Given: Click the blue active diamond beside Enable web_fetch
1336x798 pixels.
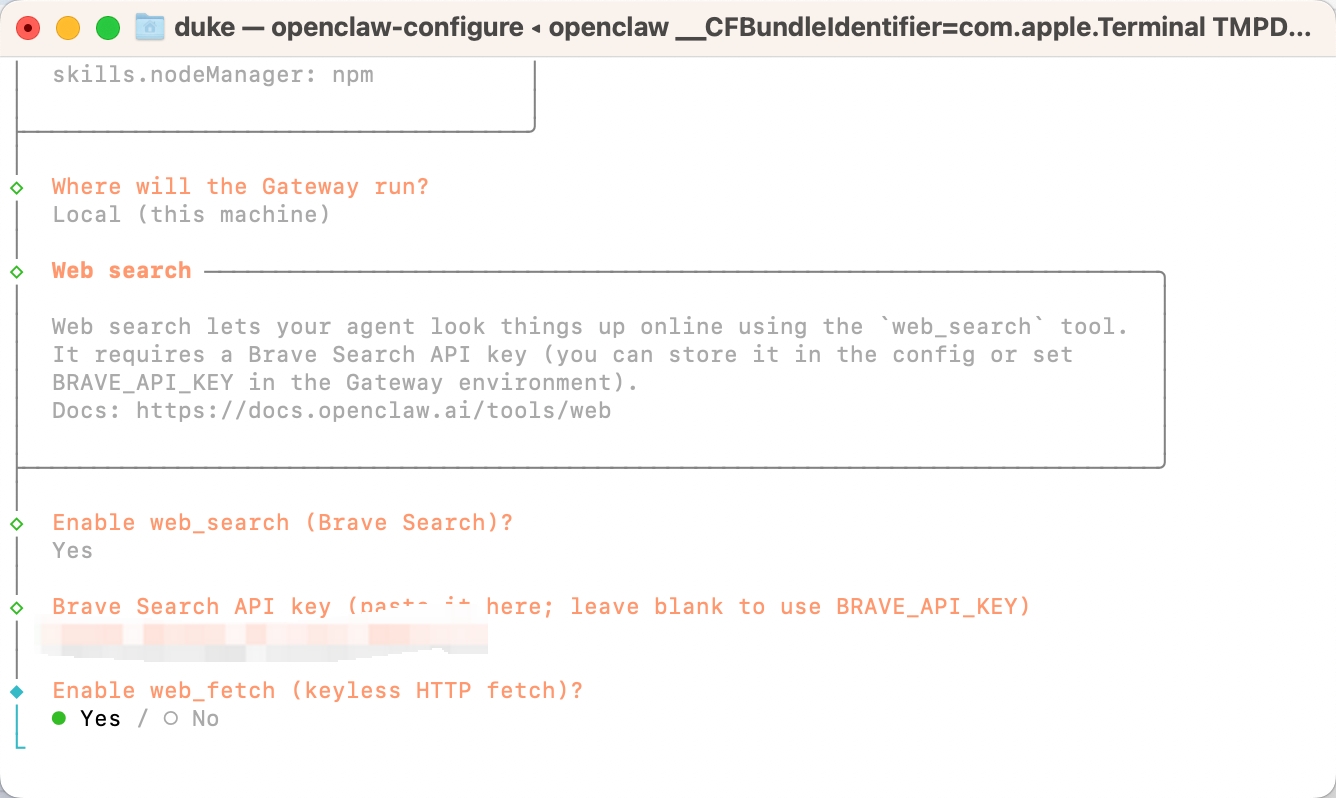Looking at the screenshot, I should pyautogui.click(x=16, y=692).
